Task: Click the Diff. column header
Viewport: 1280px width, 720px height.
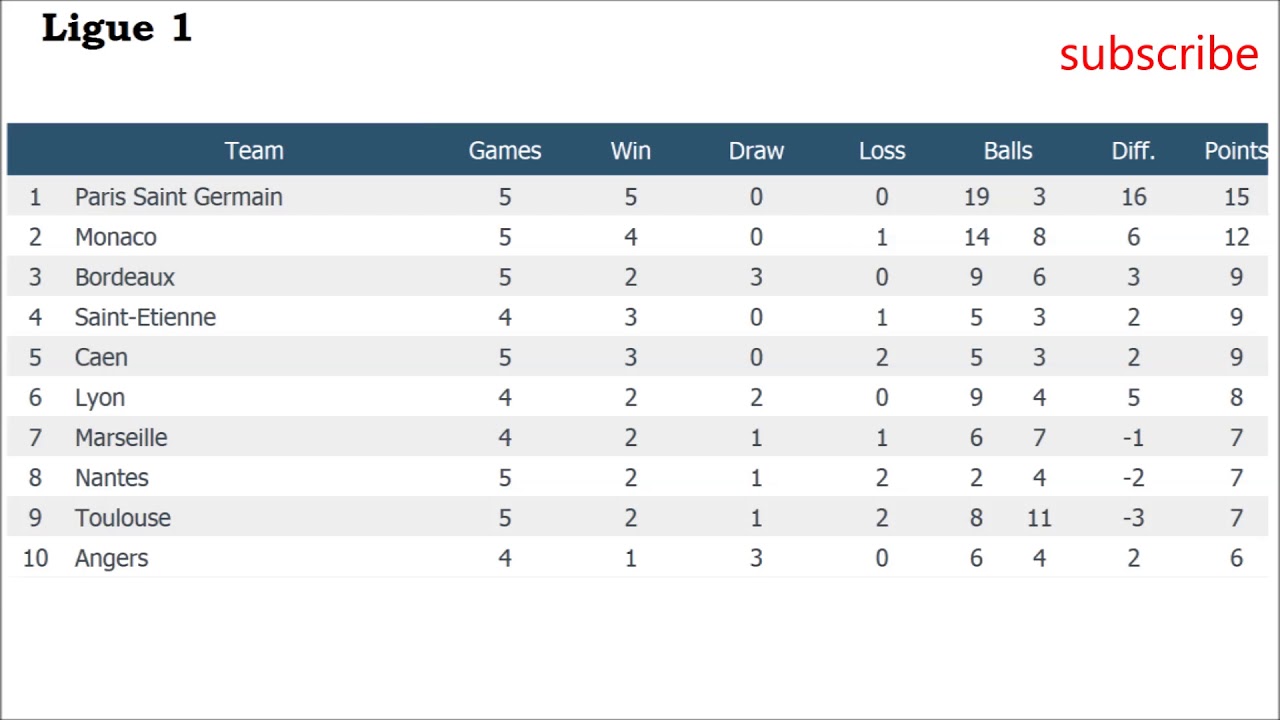Action: pos(1133,151)
